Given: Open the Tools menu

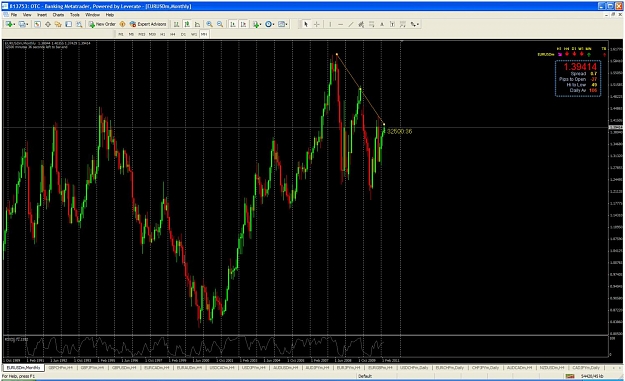Looking at the screenshot, I should coord(75,15).
